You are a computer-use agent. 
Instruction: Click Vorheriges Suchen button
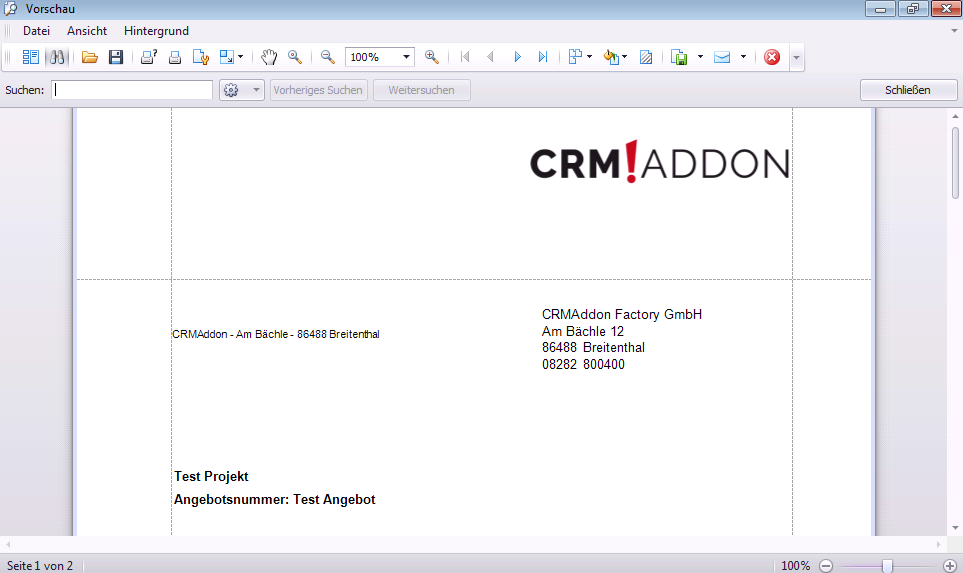click(x=318, y=90)
